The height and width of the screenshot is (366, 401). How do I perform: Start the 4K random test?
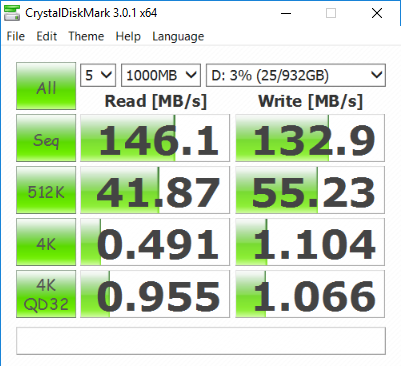[x=46, y=242]
